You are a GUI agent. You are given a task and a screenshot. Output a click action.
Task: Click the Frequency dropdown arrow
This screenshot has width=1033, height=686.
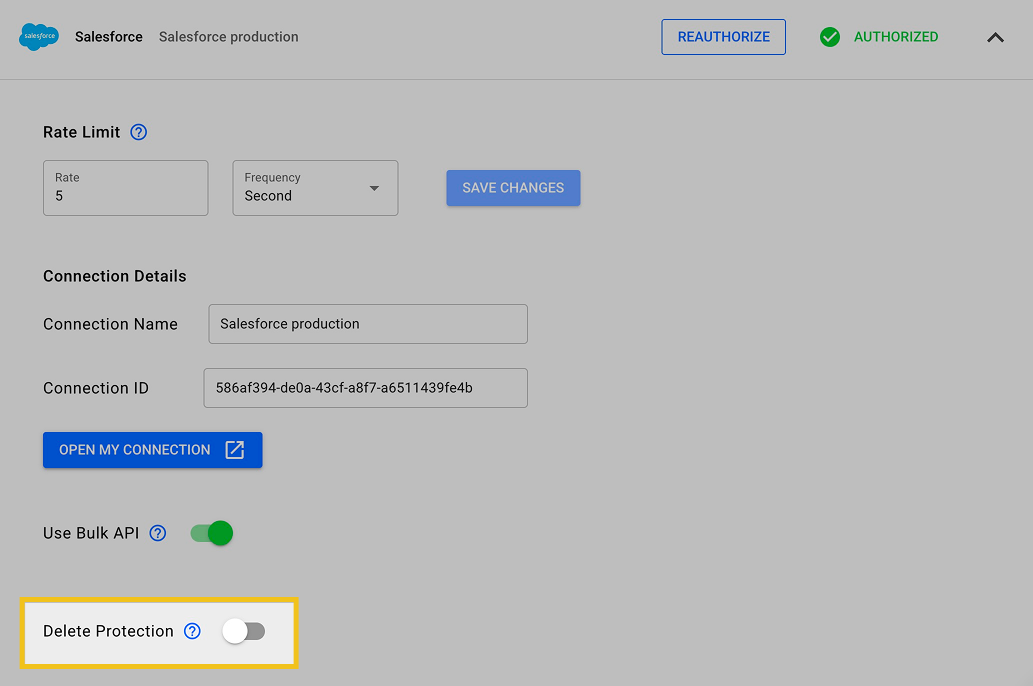point(374,188)
